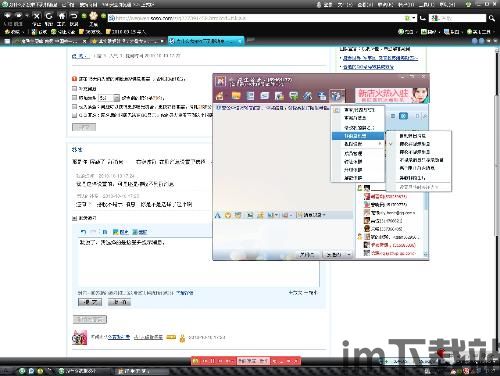Switch to the first browser tab
The image size is (500, 376).
(50, 41)
